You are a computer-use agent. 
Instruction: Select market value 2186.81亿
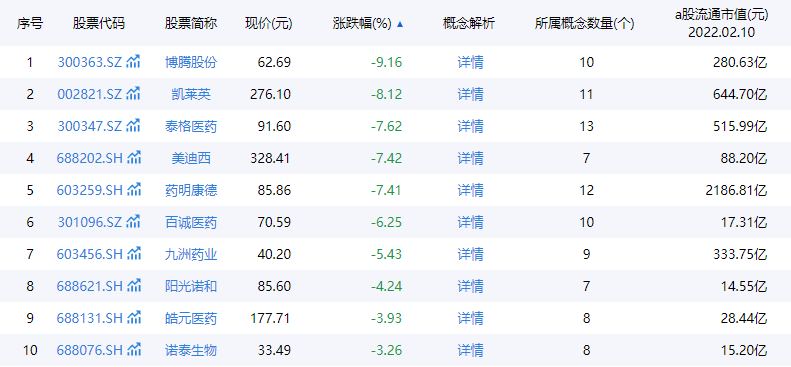pyautogui.click(x=736, y=190)
